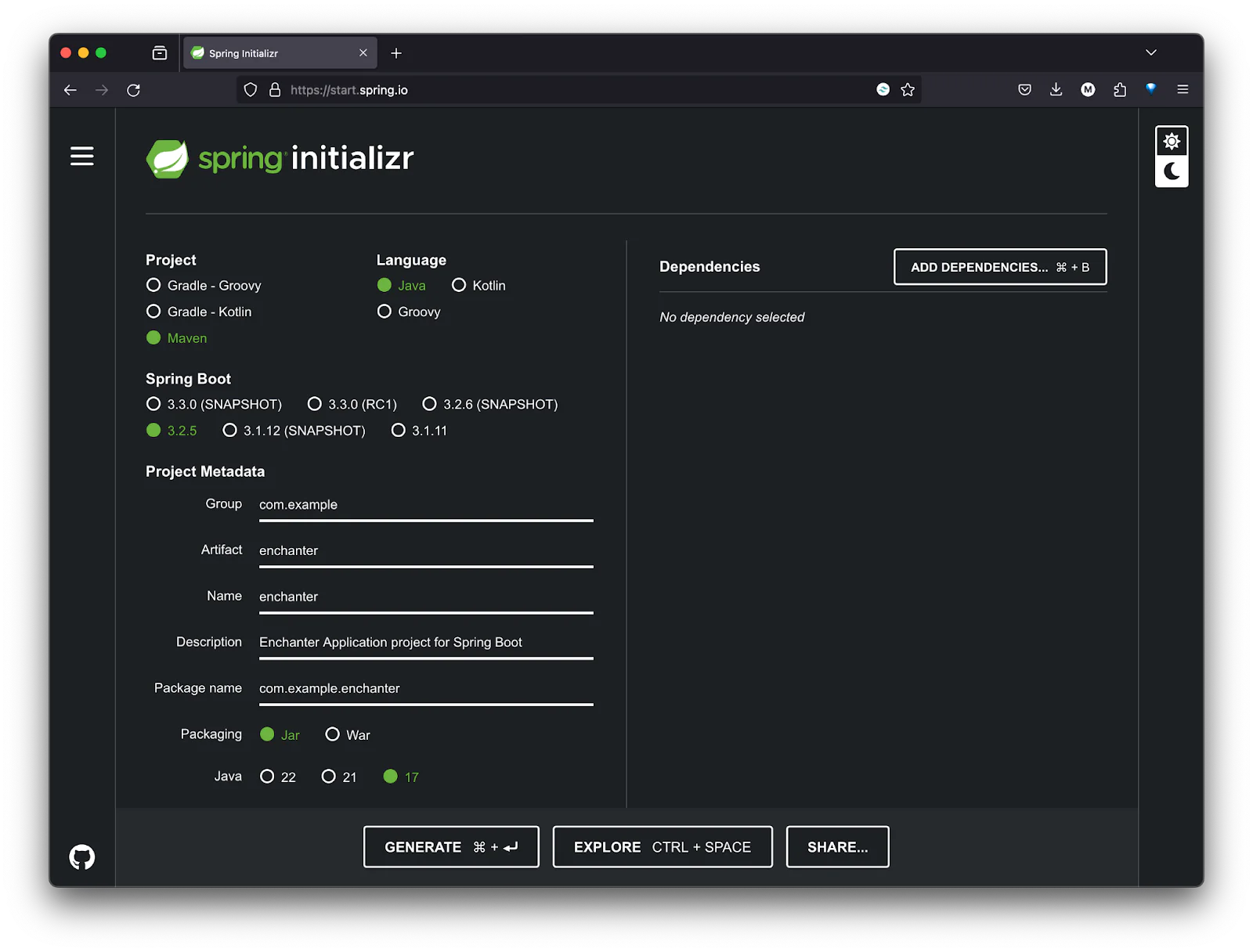Click the Artifact input field
The height and width of the screenshot is (952, 1253).
coord(426,551)
